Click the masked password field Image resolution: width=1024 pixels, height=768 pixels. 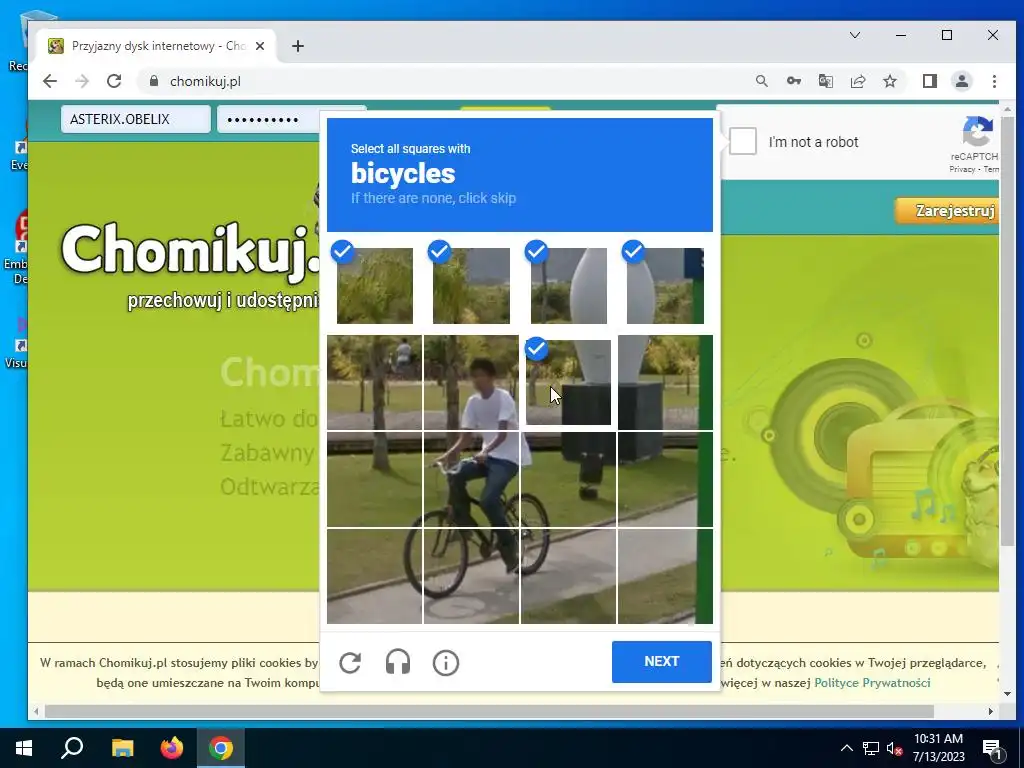coord(268,120)
